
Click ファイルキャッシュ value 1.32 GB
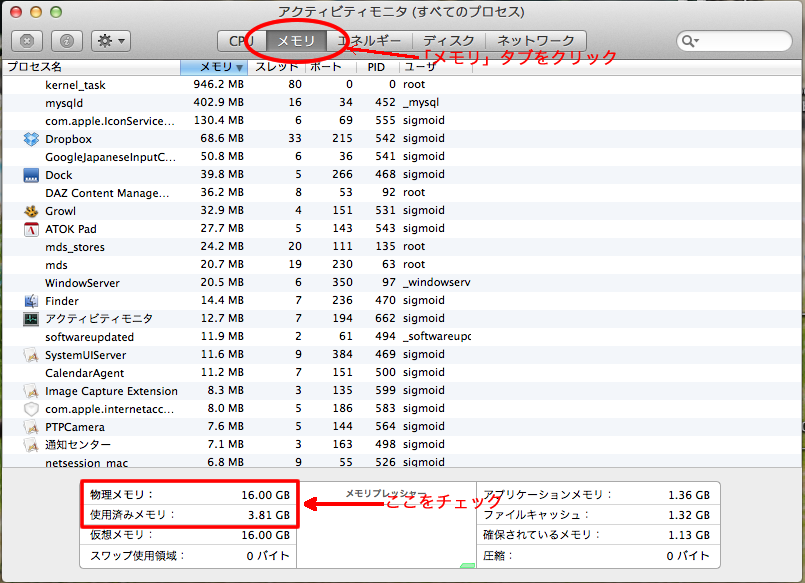point(689,515)
